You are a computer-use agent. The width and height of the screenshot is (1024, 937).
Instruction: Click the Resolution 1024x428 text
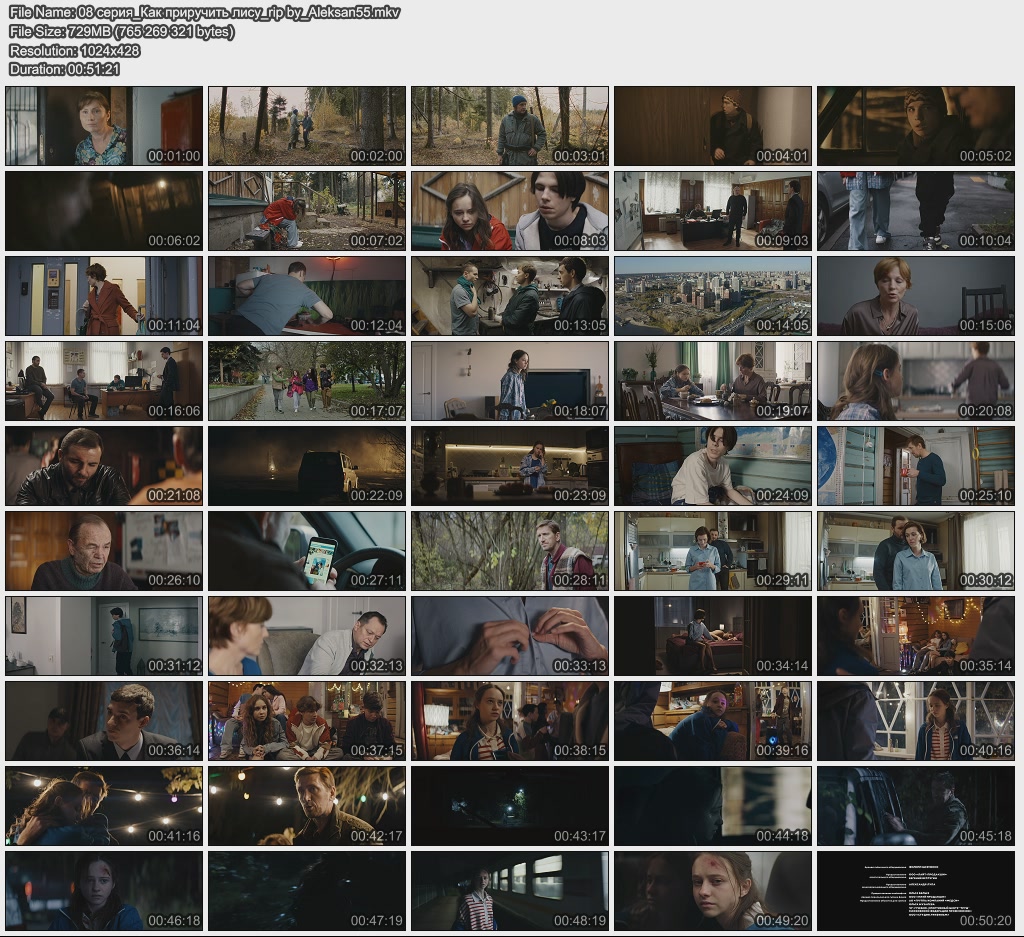point(74,50)
